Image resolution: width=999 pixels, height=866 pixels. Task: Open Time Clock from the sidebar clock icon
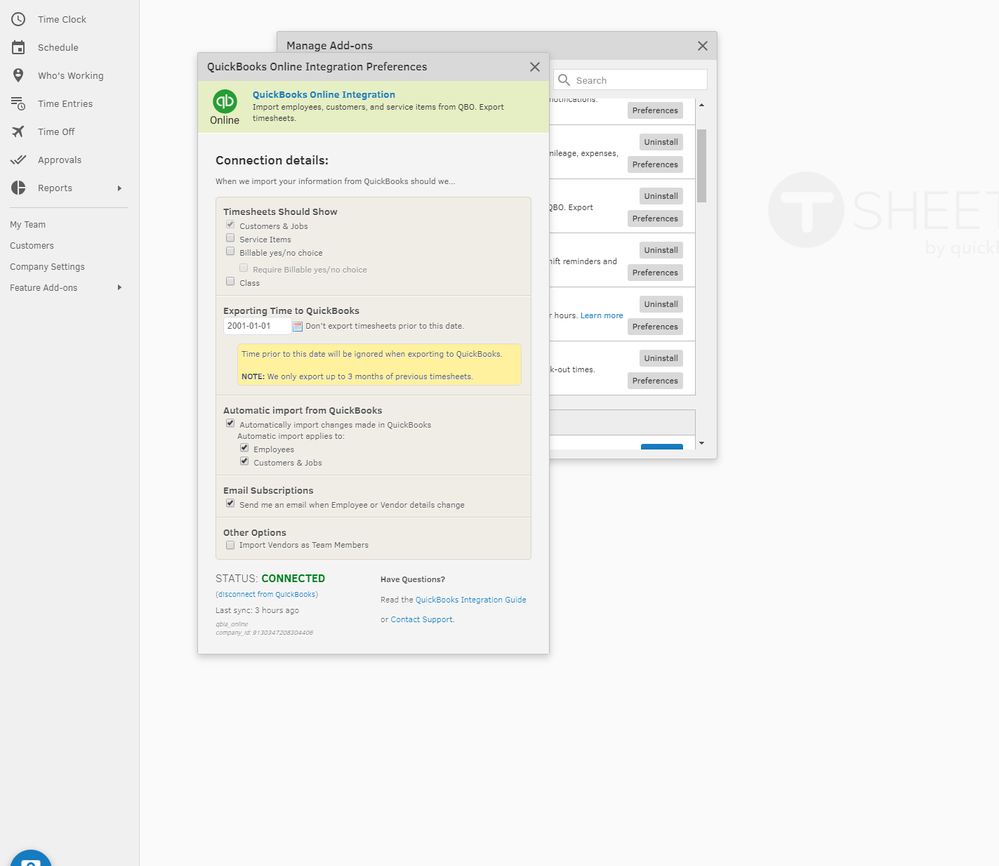18,19
